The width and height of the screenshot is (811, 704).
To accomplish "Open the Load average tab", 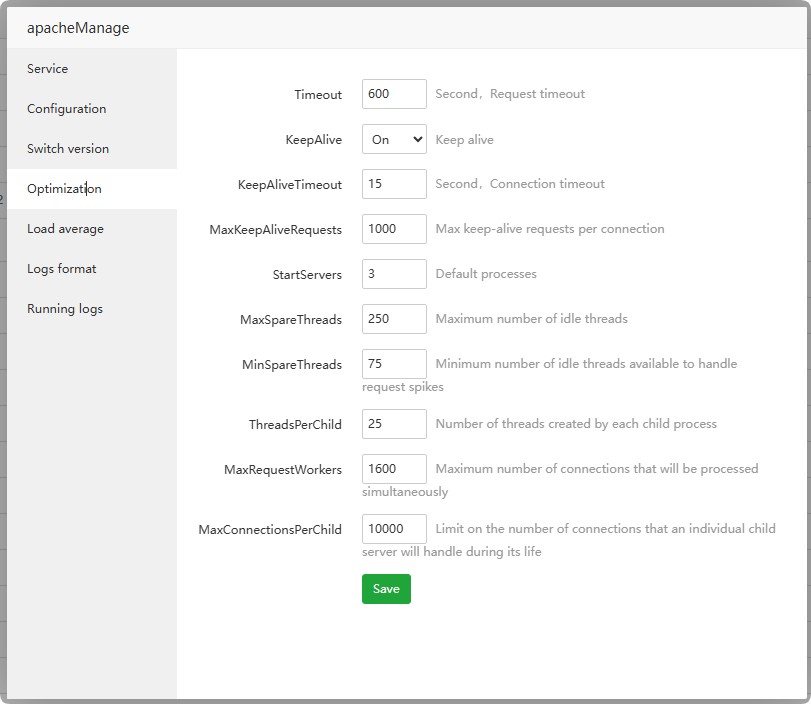I will point(65,229).
